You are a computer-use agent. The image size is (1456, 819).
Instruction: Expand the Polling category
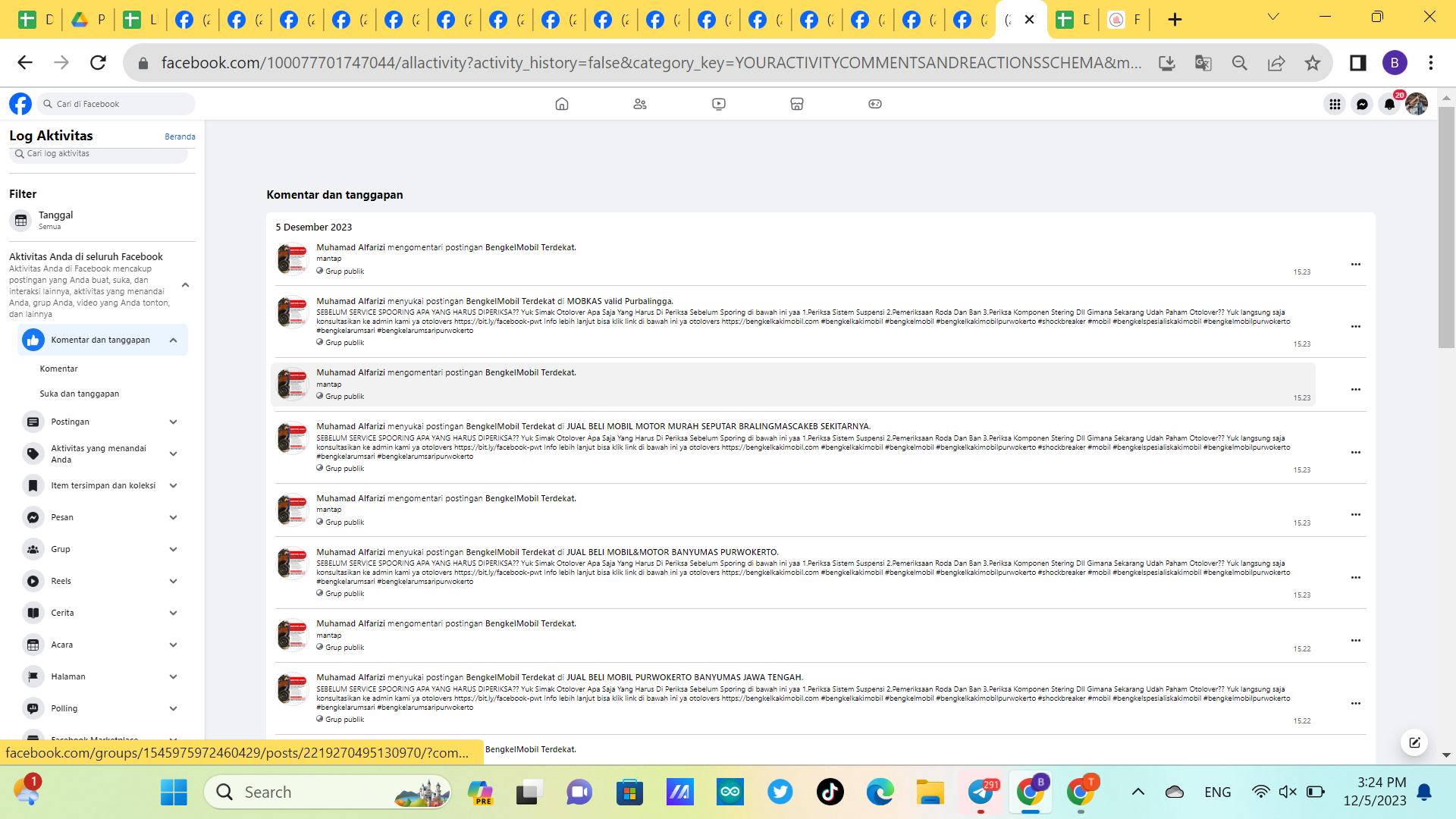174,708
